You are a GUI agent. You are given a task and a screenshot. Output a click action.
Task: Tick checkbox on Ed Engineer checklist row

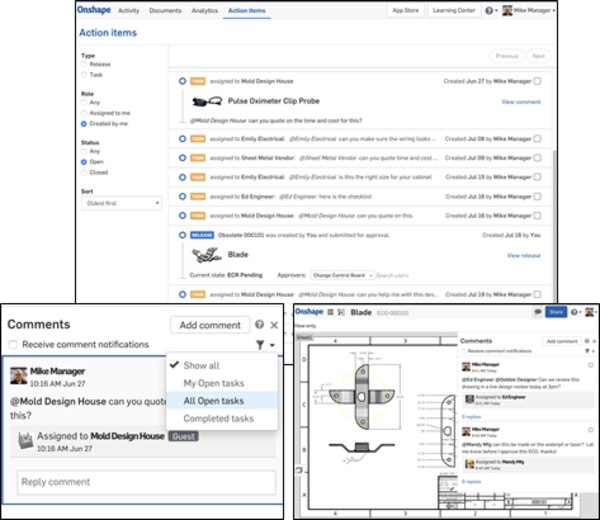pos(537,196)
